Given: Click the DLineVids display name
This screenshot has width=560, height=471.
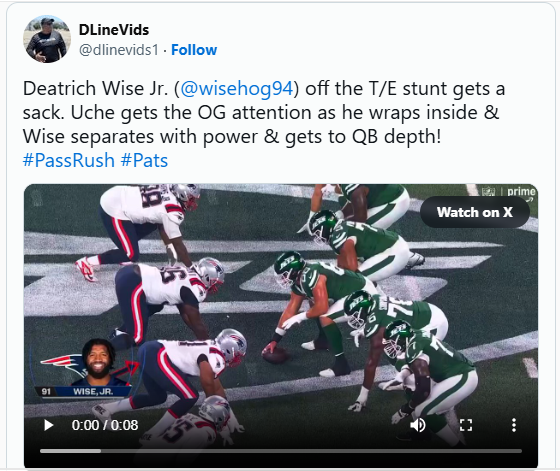Looking at the screenshot, I should click(x=114, y=30).
